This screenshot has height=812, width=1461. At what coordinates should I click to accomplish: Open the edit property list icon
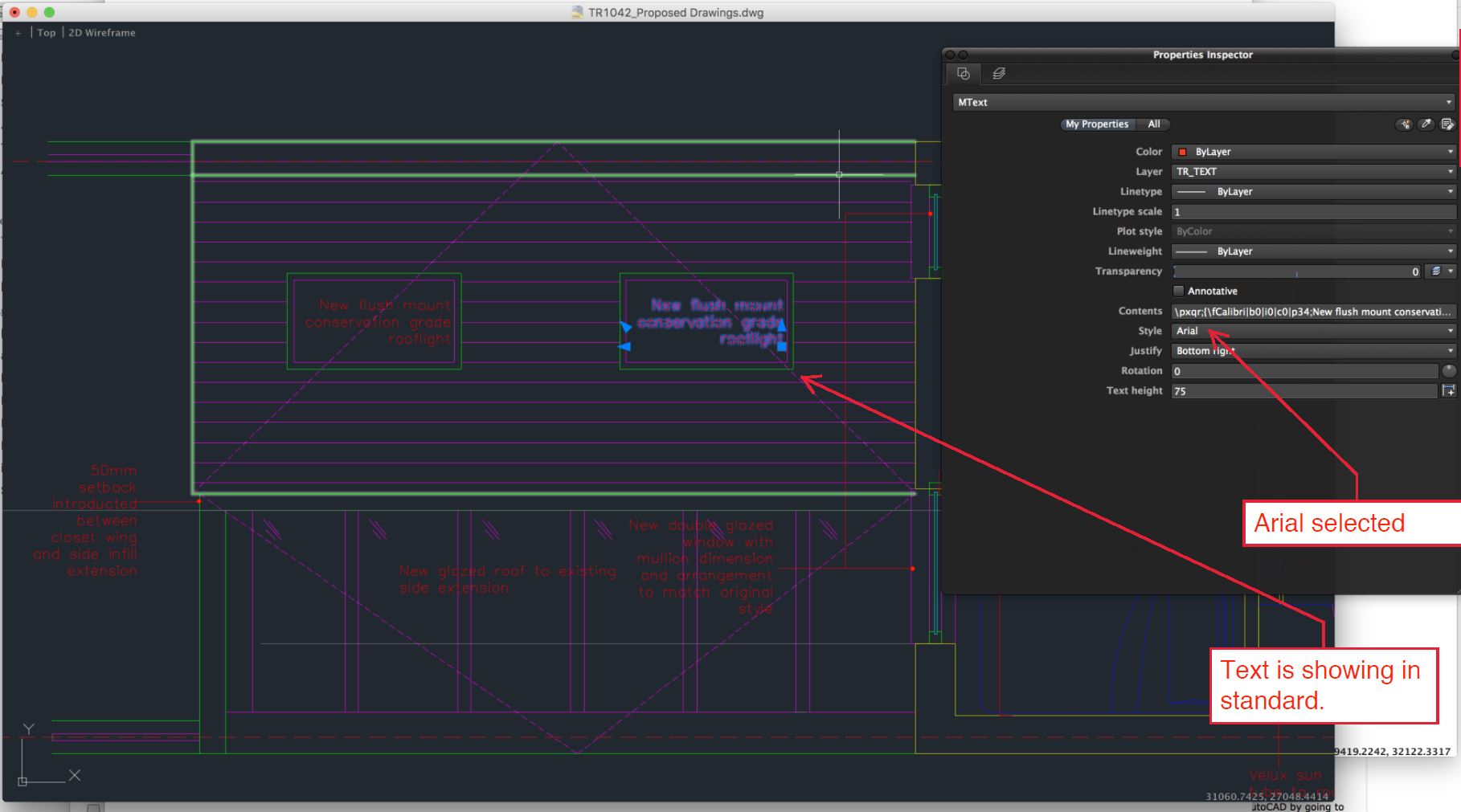(1447, 124)
